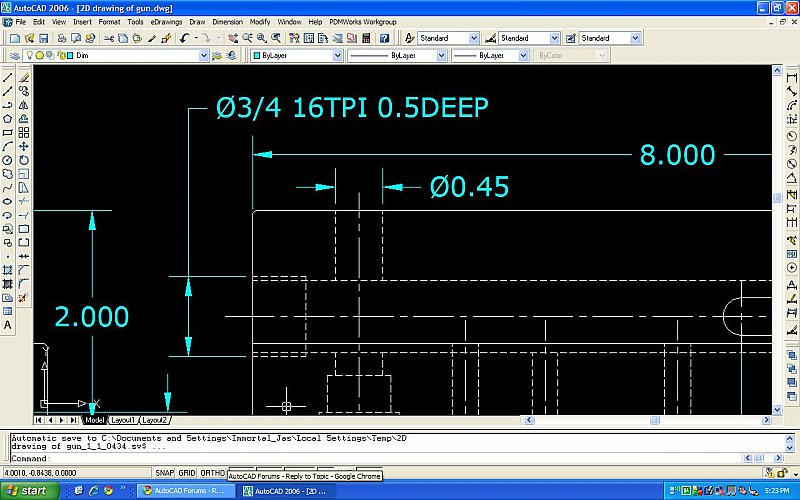Toggle SNAP mode in status bar
The image size is (800, 500).
pos(164,473)
